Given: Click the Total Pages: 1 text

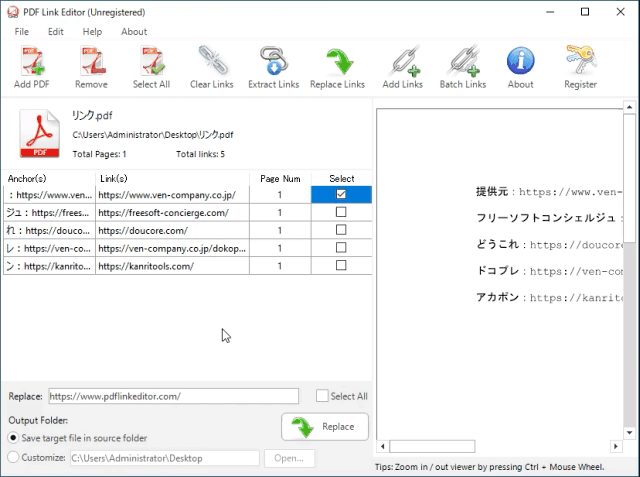Looking at the screenshot, I should (99, 154).
